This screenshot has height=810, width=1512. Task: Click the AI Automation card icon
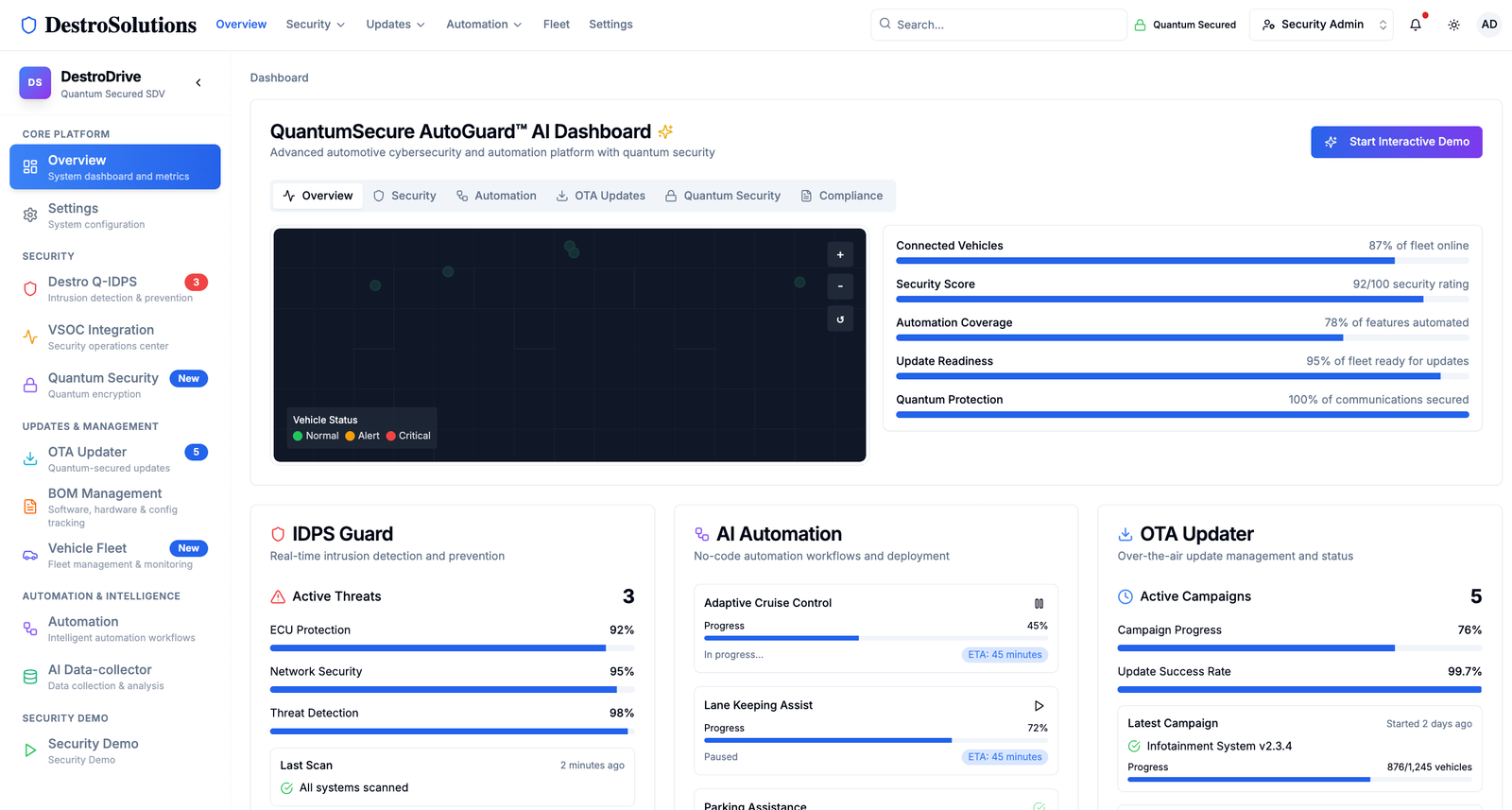[x=701, y=534]
